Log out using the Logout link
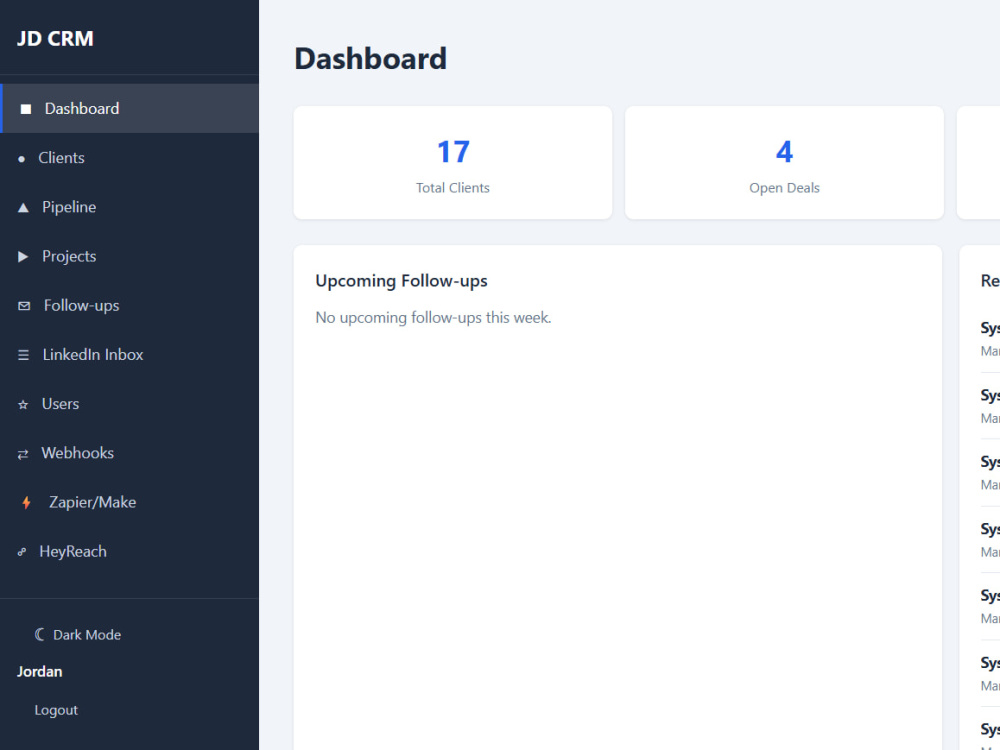The image size is (1000, 750). click(56, 710)
